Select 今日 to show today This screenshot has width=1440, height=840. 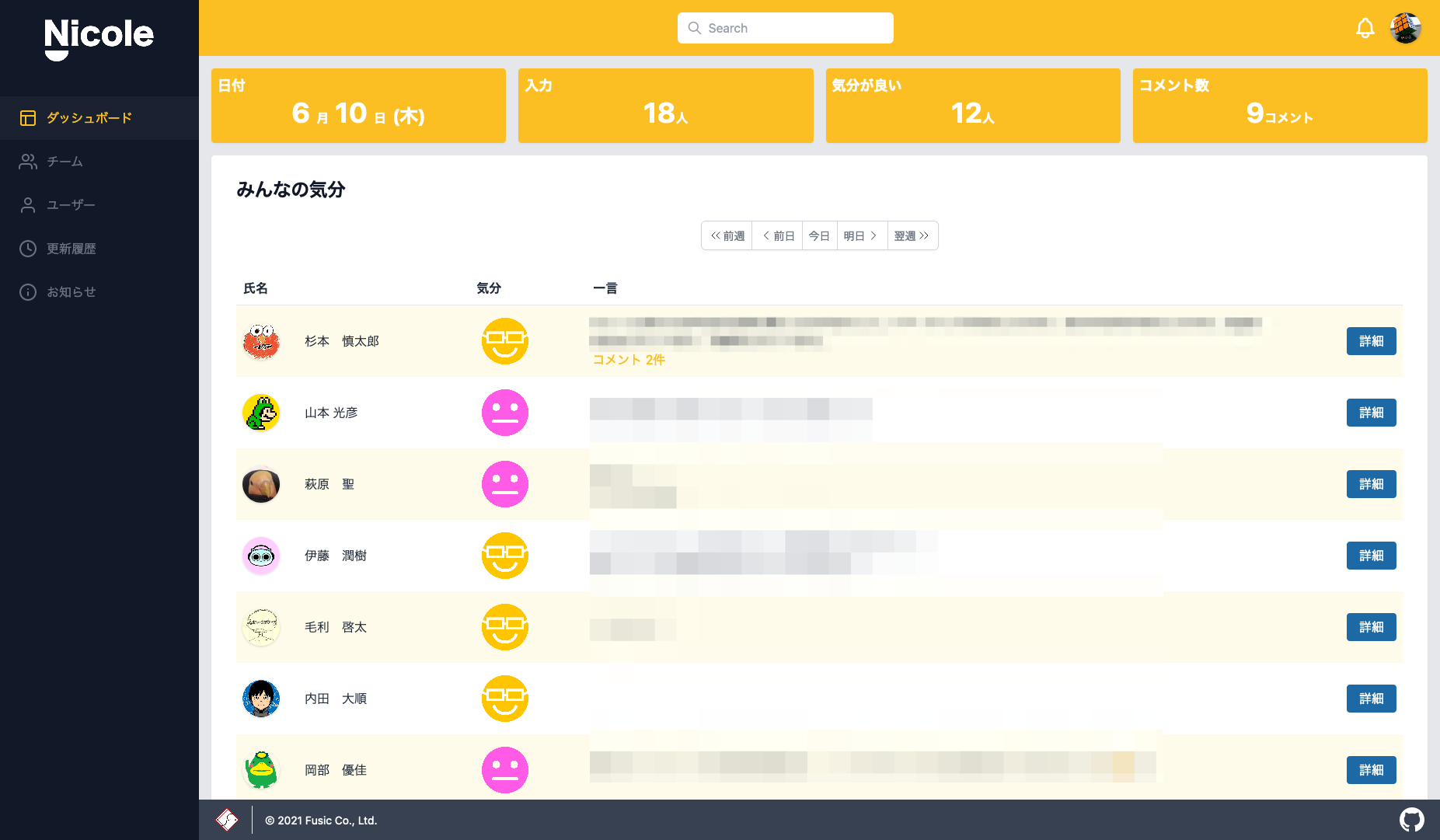click(x=819, y=236)
